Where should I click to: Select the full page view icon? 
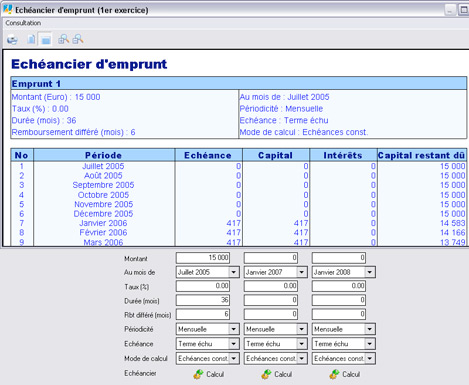click(31, 40)
